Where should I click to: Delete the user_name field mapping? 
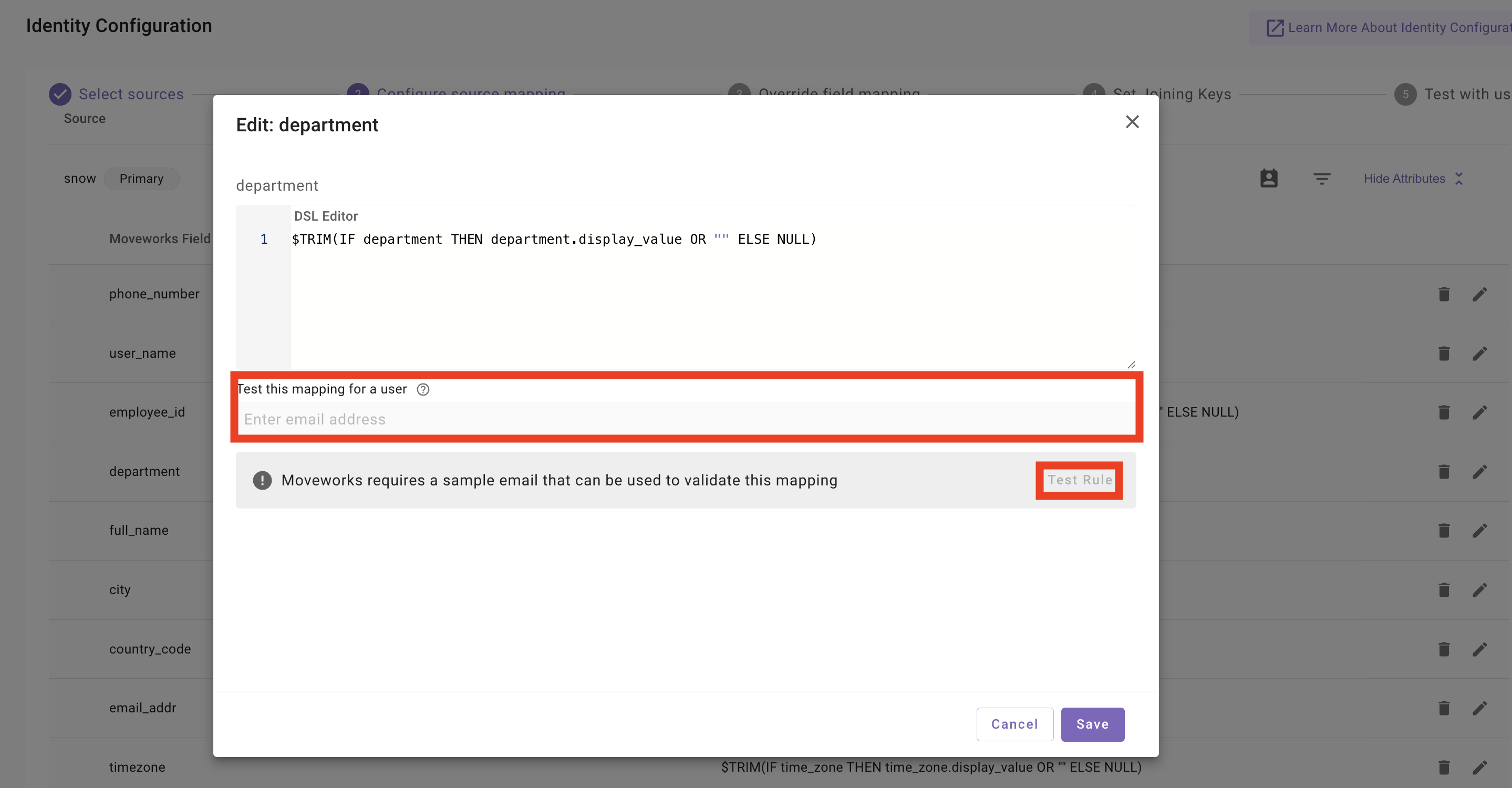(1444, 353)
